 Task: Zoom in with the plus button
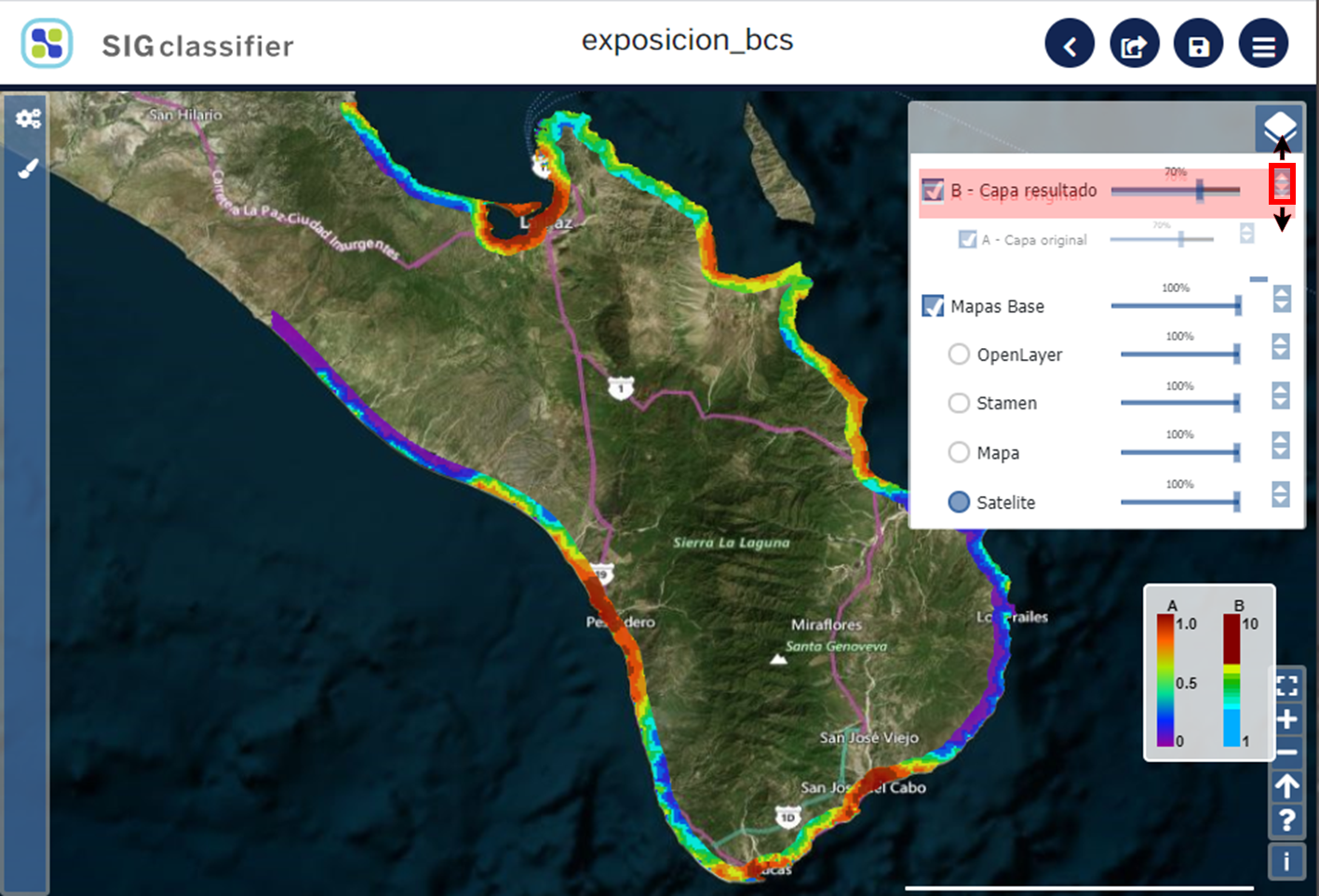pyautogui.click(x=1286, y=719)
